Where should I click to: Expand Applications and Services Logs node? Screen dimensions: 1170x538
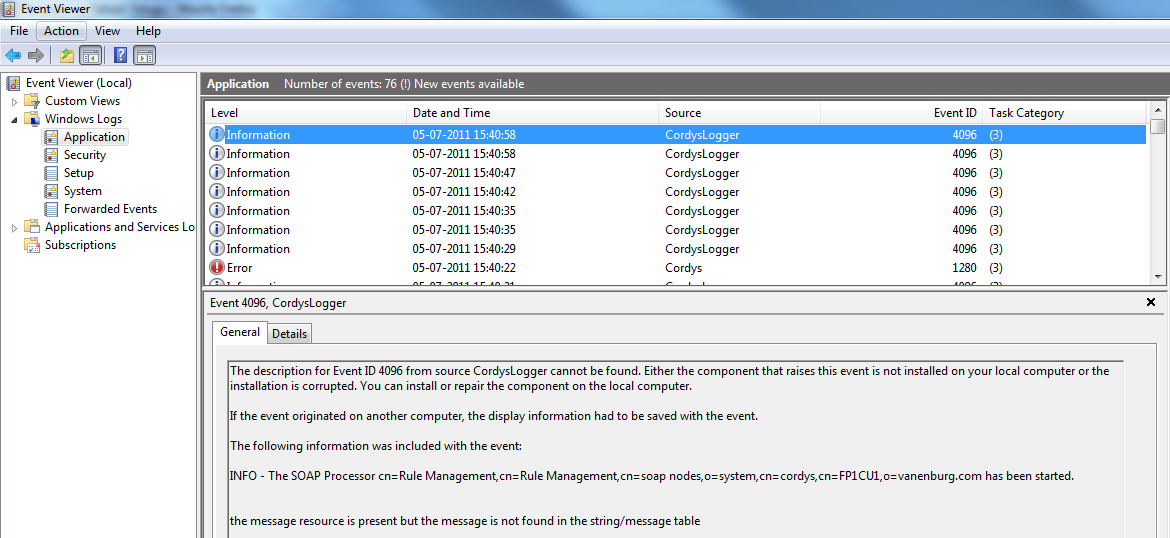[14, 228]
